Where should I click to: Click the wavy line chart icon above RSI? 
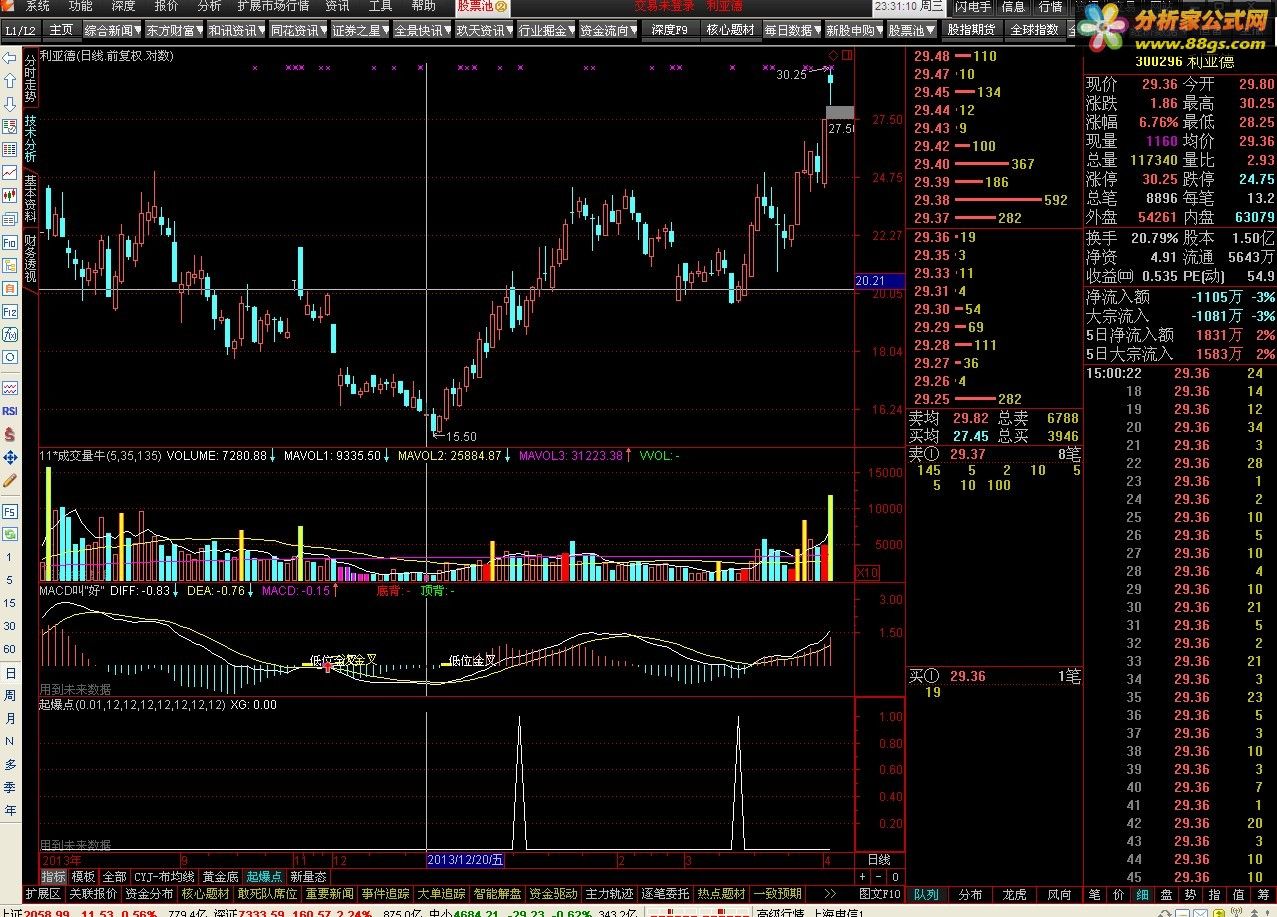tap(10, 388)
